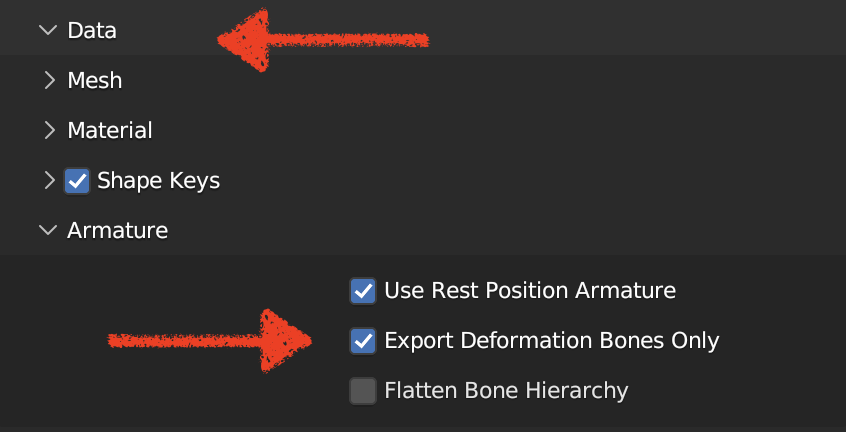Image resolution: width=846 pixels, height=432 pixels.
Task: Click empty header bar right of Data
Action: (x=640, y=30)
